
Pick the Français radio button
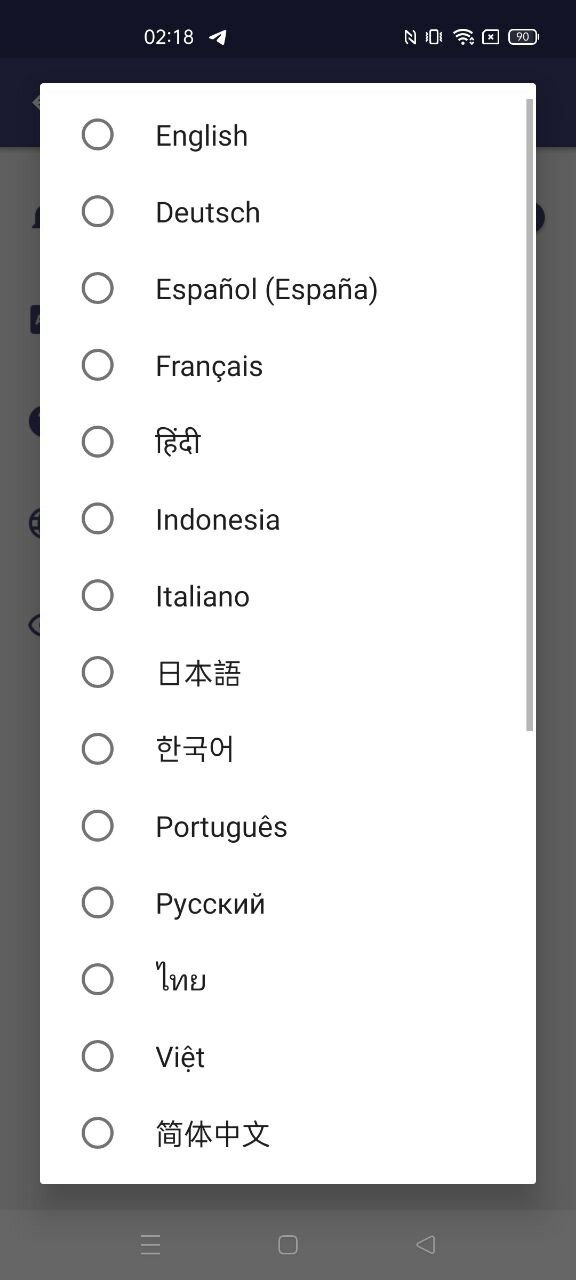click(x=97, y=365)
